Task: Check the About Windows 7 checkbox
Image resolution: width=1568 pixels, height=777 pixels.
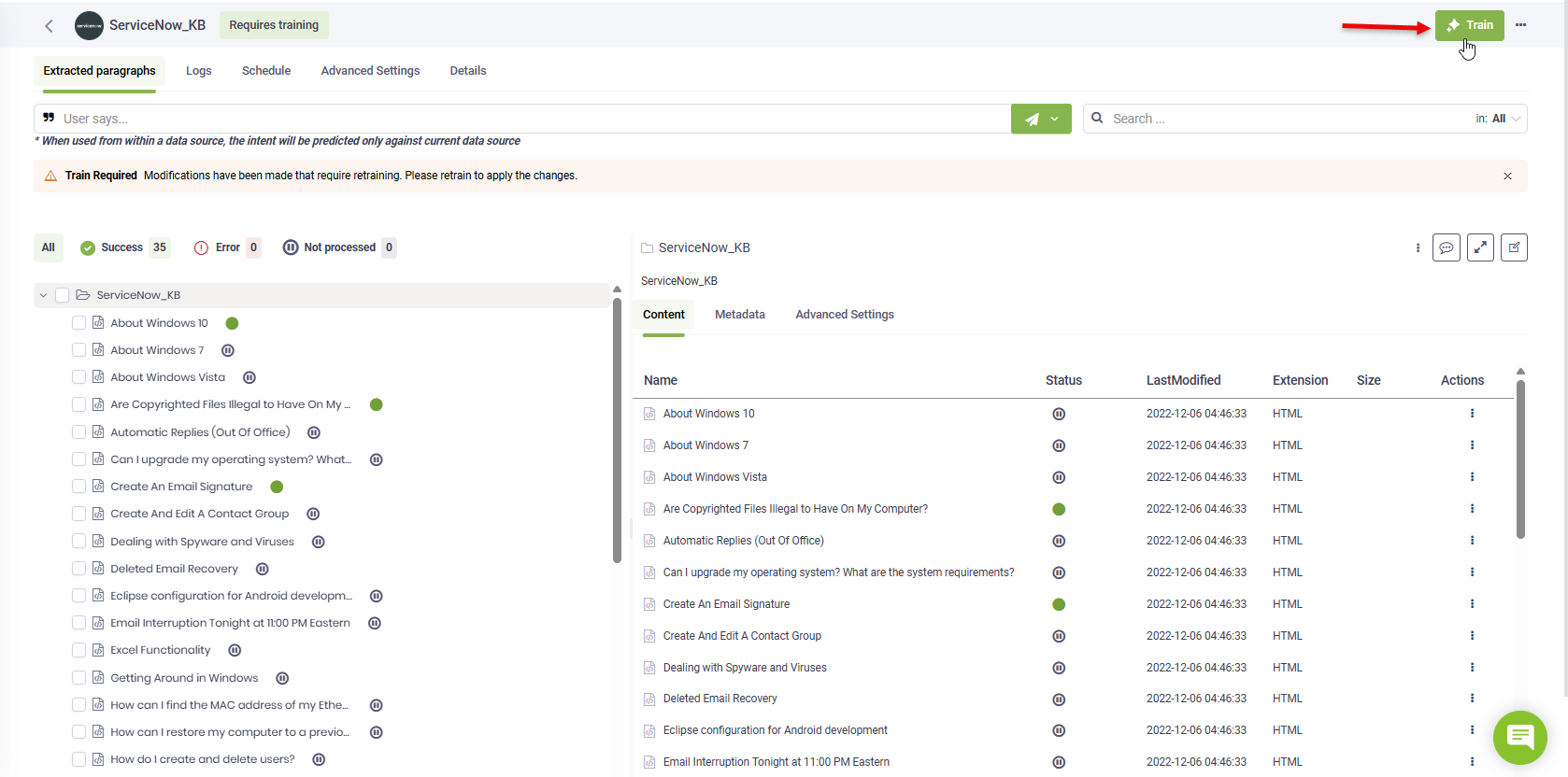Action: point(79,350)
